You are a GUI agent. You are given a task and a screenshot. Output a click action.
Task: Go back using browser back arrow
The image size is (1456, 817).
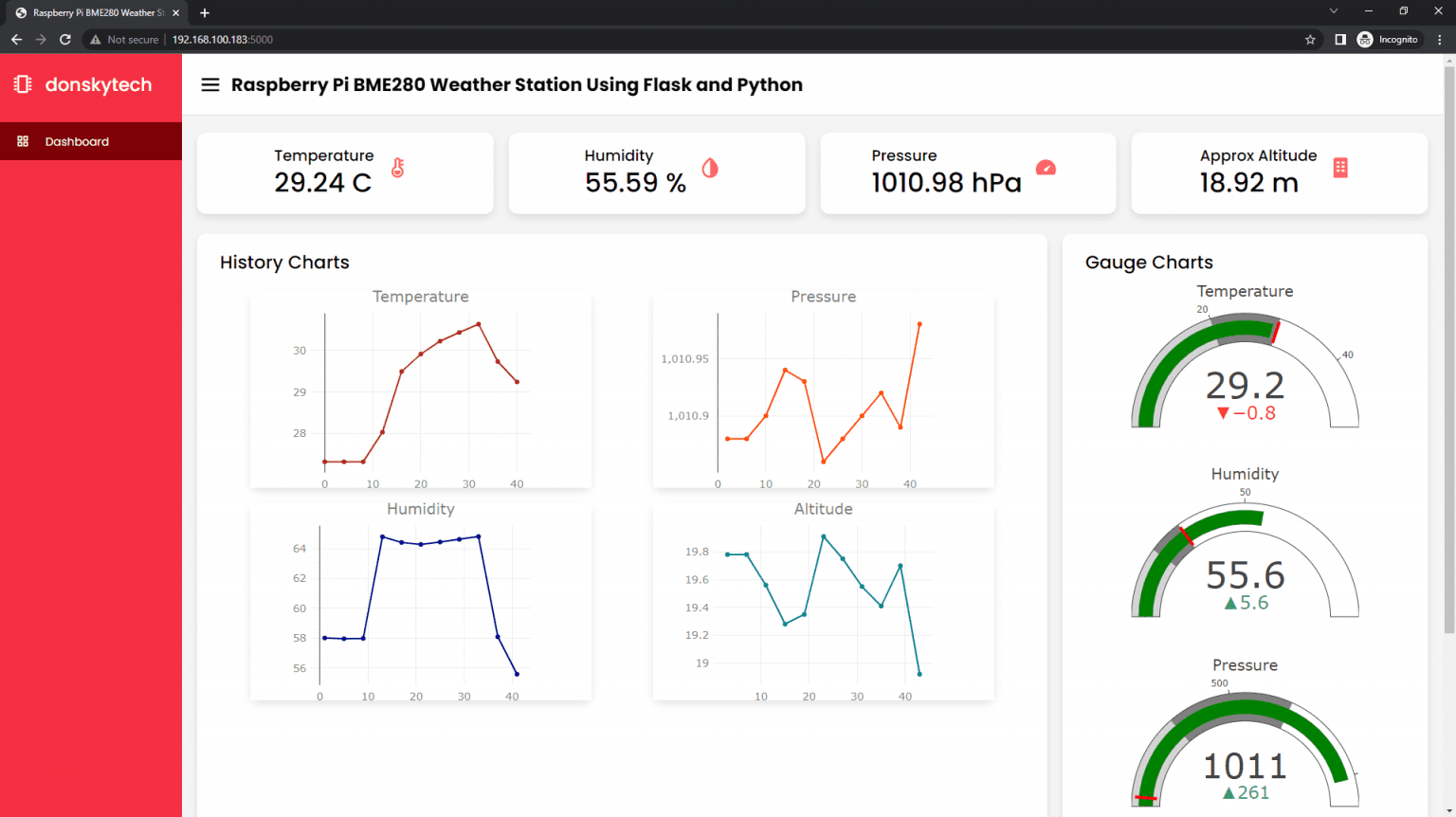16,40
